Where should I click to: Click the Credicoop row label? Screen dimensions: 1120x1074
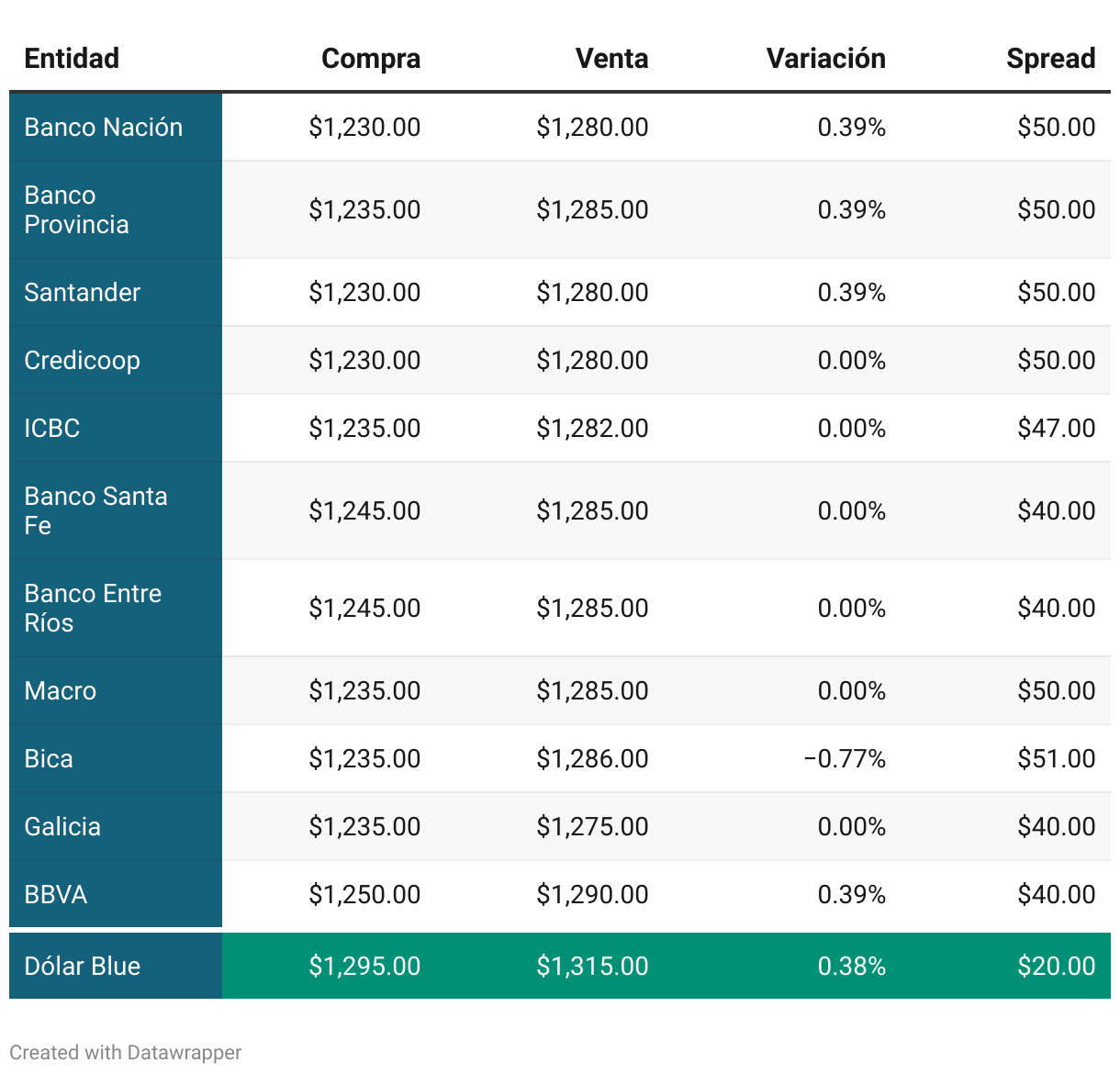tap(83, 361)
